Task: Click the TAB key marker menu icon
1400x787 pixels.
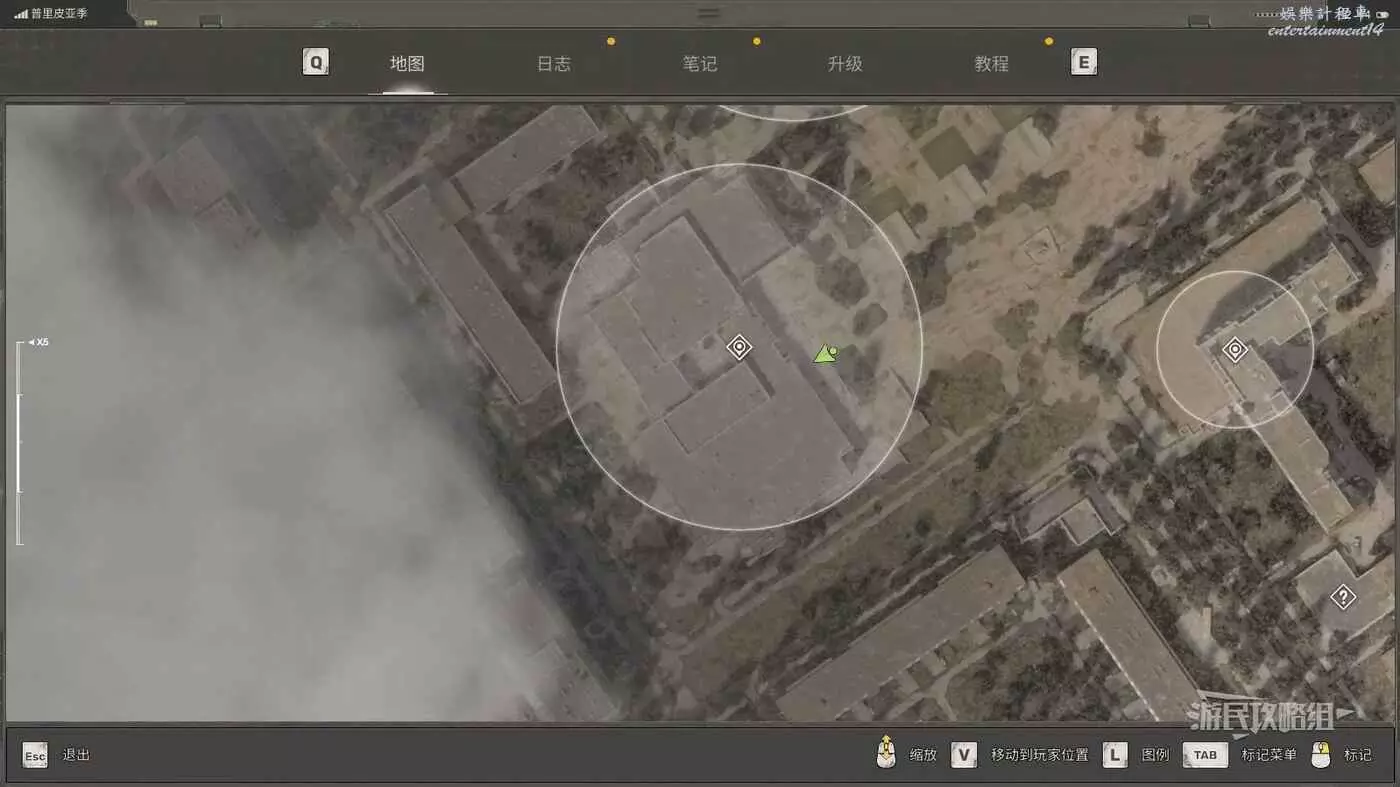Action: (x=1205, y=755)
